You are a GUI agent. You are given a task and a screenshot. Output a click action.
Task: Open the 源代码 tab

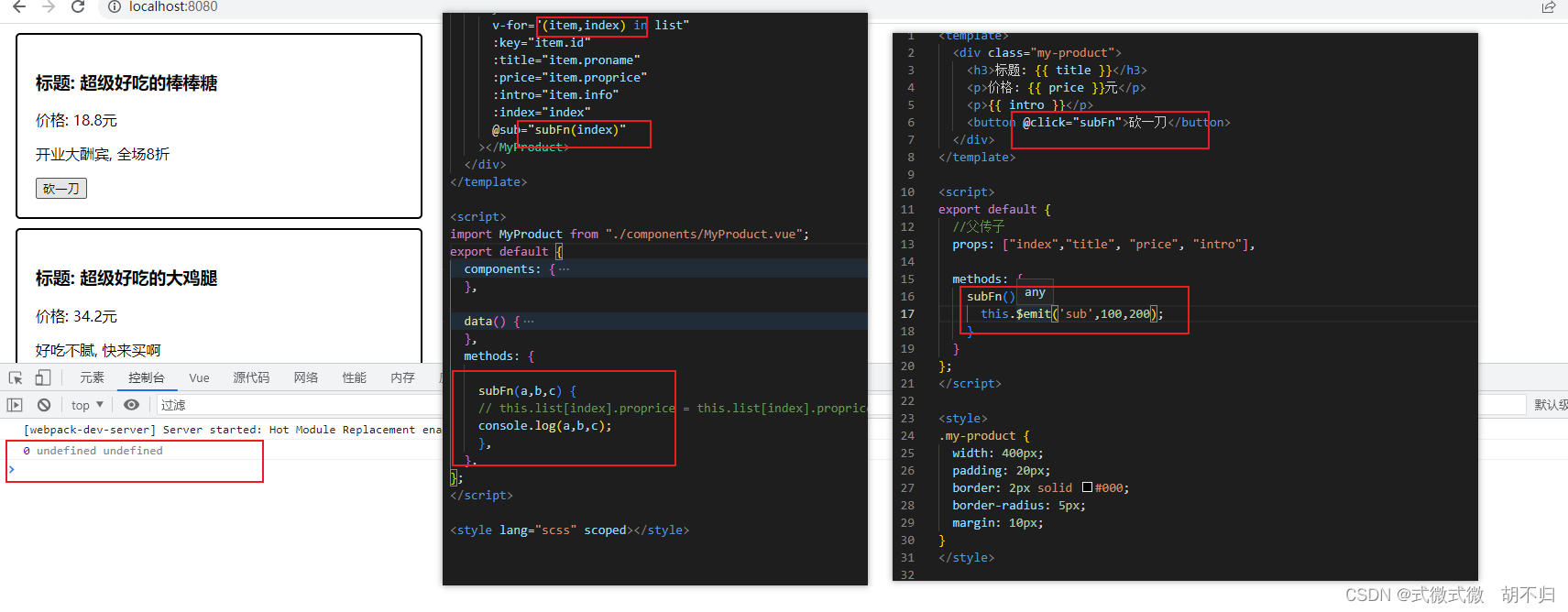point(251,377)
